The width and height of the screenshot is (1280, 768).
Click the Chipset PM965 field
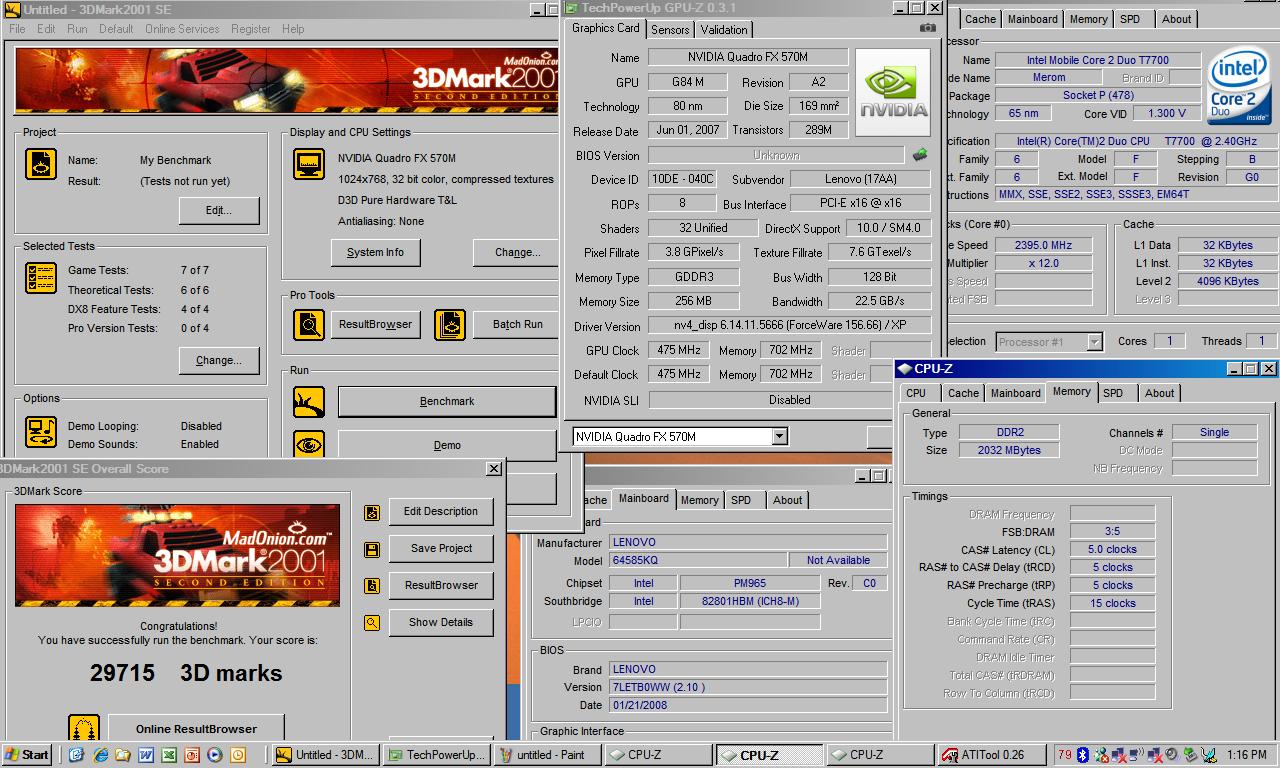coord(749,583)
